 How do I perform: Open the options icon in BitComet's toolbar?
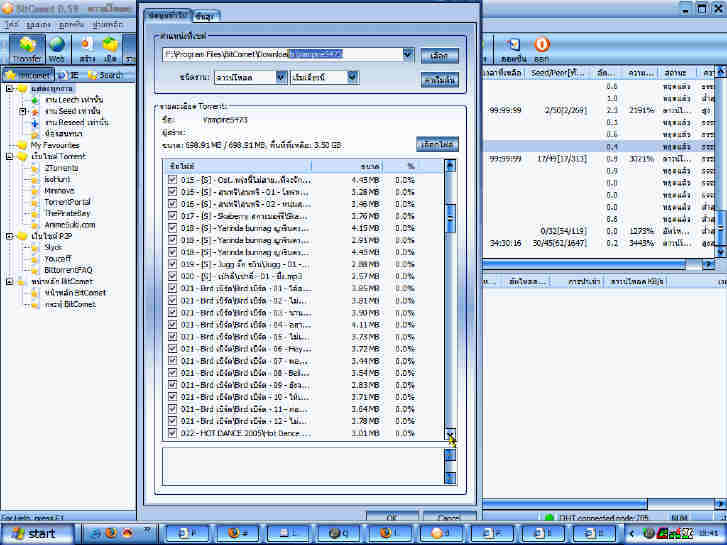(x=514, y=49)
